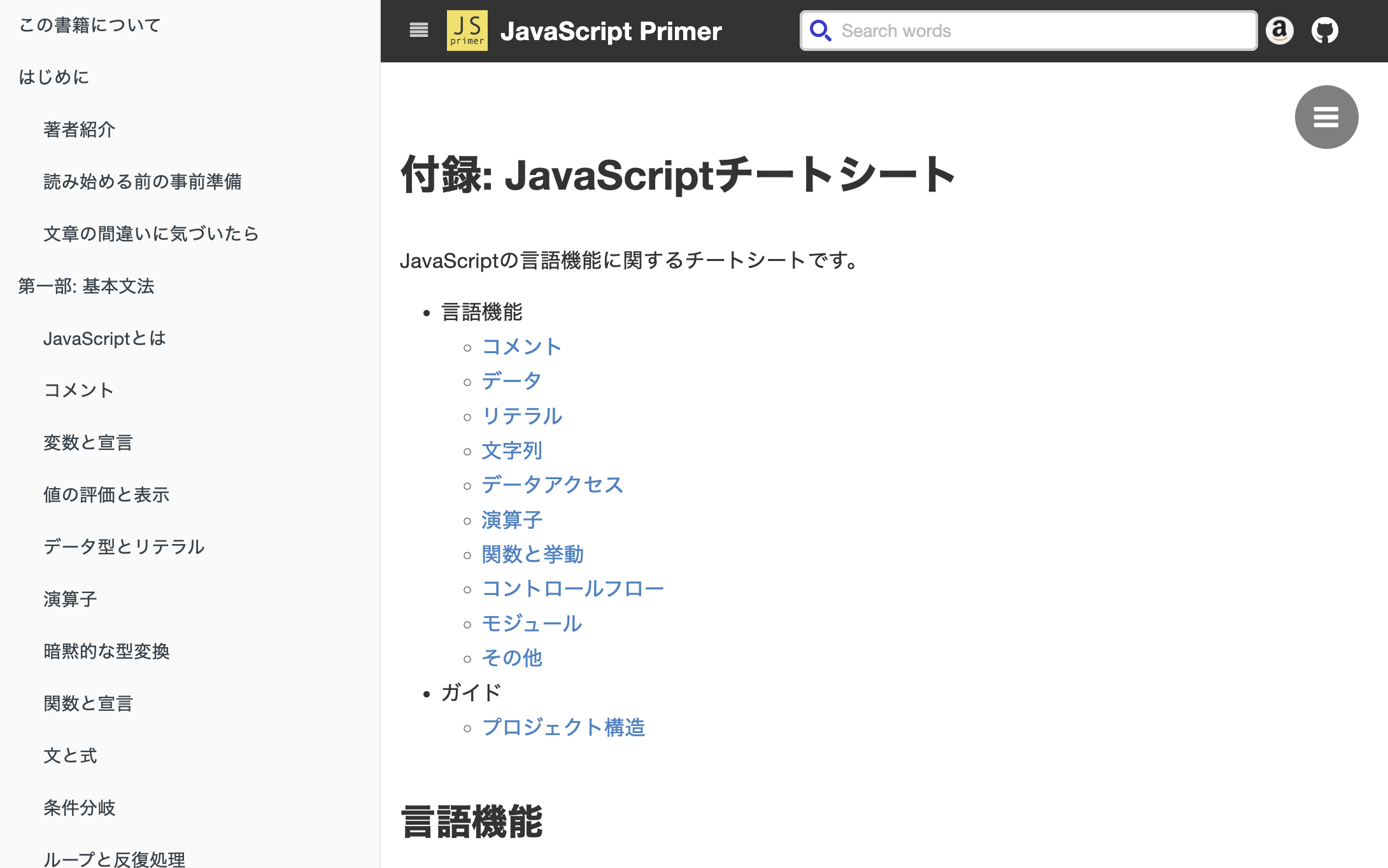Select 第一部: 基本文法 sidebar section
This screenshot has width=1388, height=868.
tap(86, 286)
